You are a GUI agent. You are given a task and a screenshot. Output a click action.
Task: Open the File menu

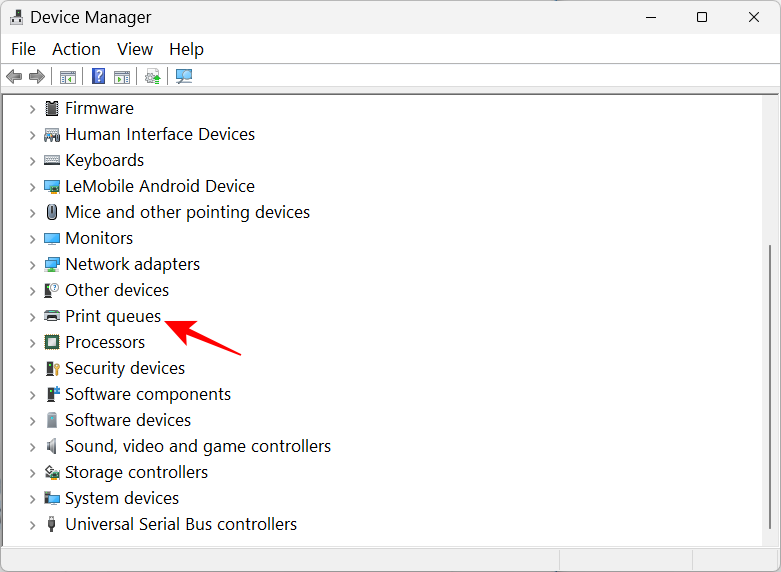pos(23,49)
